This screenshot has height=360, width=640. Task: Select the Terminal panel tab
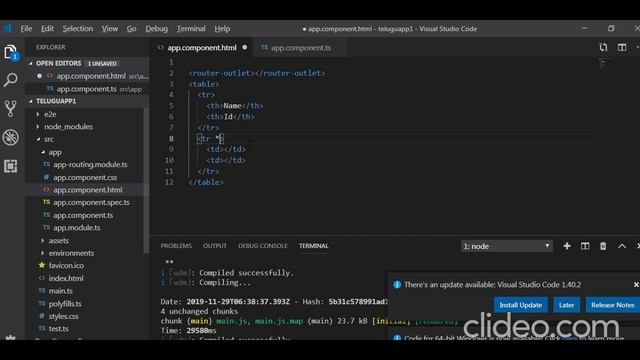pyautogui.click(x=313, y=246)
